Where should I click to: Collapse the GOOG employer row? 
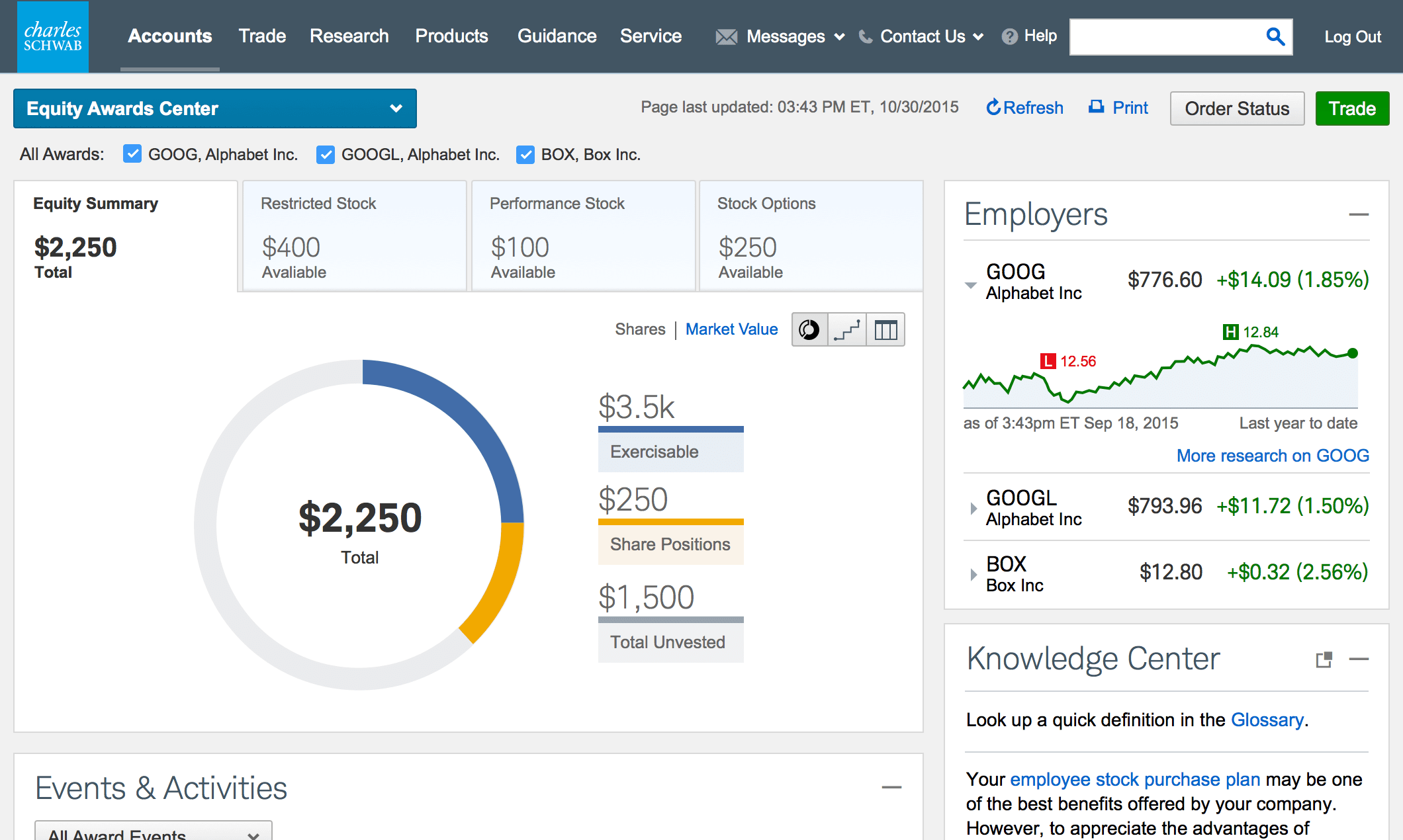971,285
